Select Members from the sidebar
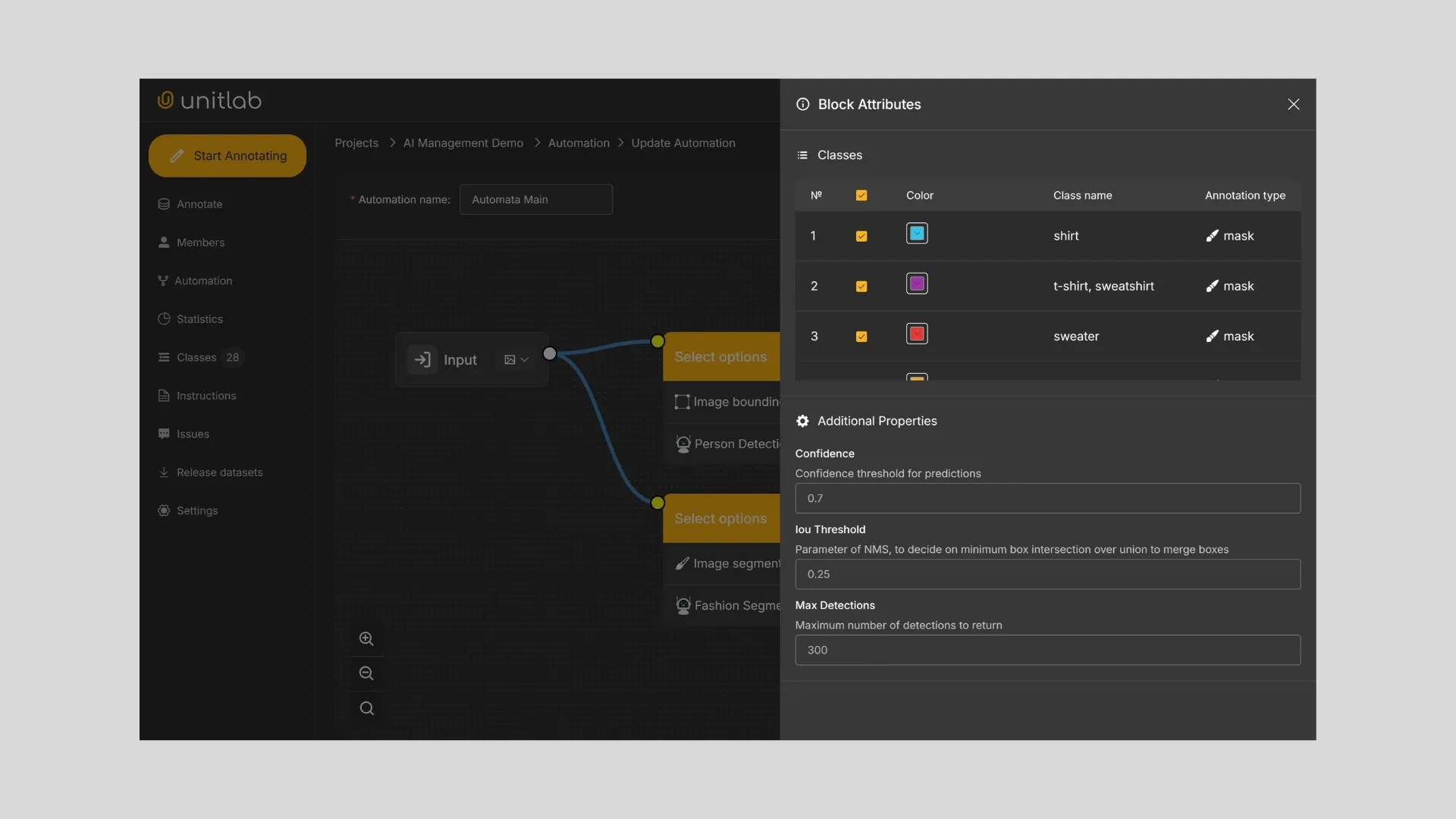The width and height of the screenshot is (1456, 819). (200, 242)
